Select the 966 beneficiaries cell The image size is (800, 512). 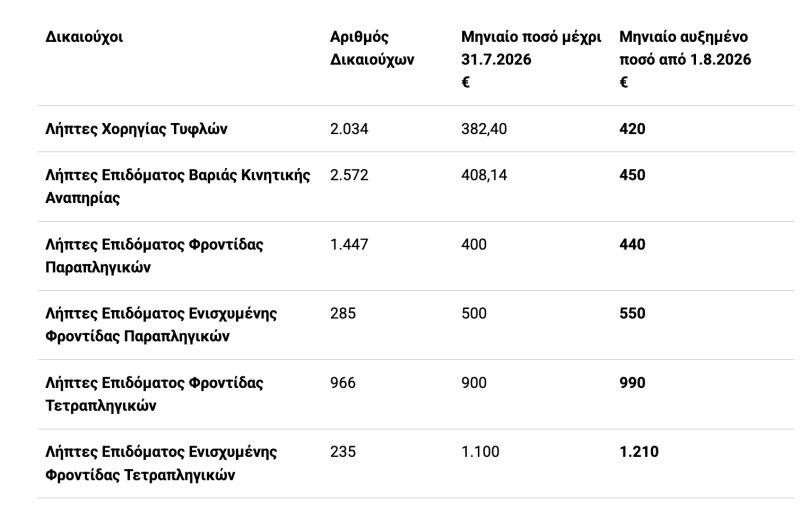point(343,382)
